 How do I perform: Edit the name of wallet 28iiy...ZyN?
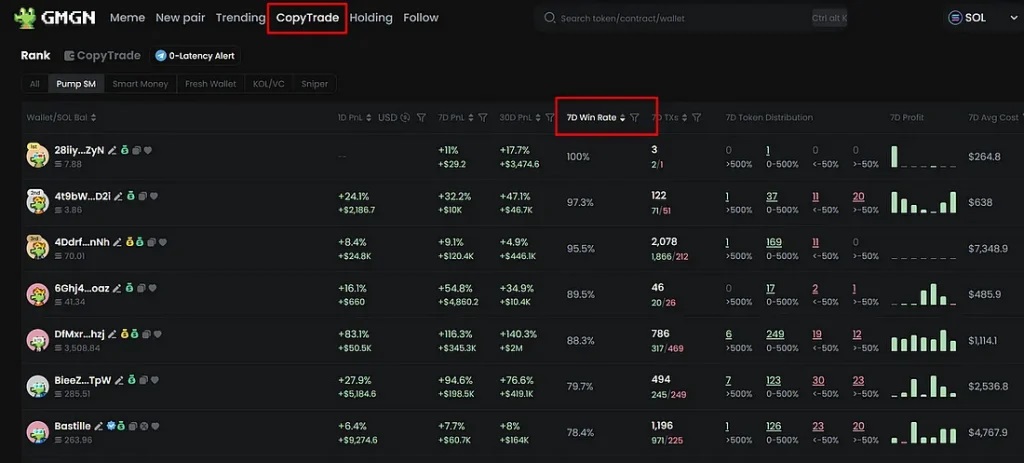pos(112,150)
